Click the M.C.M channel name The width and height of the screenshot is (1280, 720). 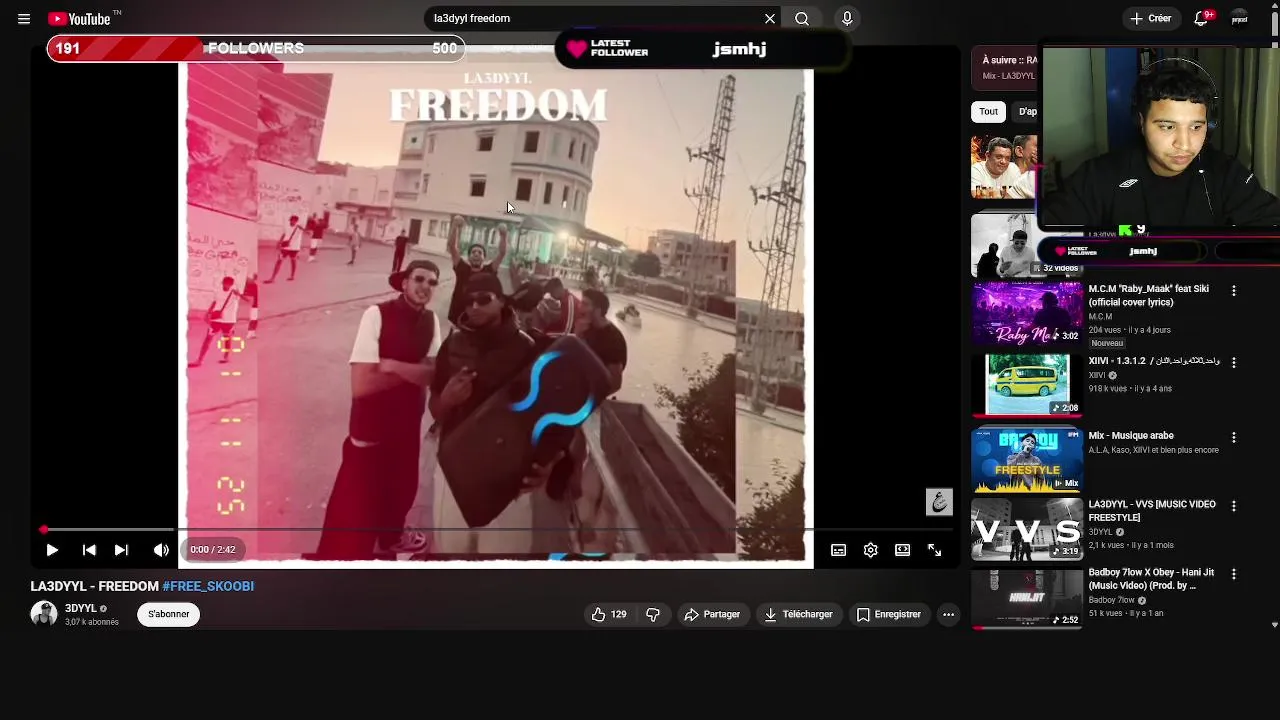point(1100,317)
